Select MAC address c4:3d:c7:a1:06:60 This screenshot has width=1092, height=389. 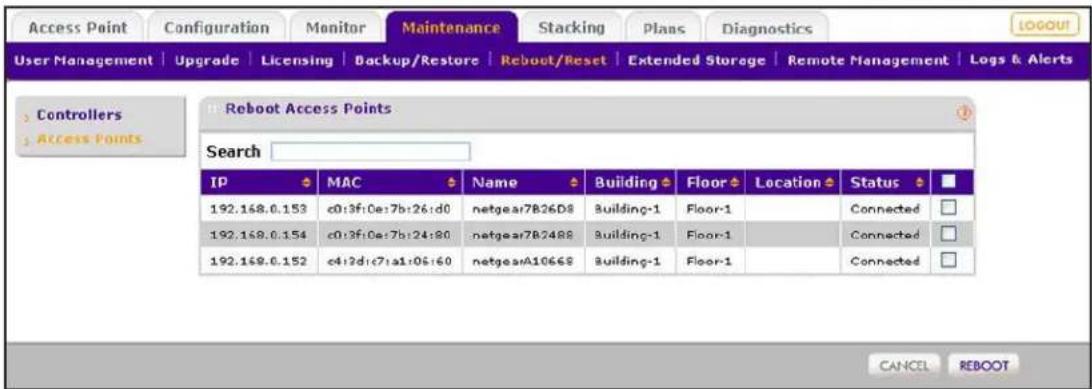(x=391, y=262)
